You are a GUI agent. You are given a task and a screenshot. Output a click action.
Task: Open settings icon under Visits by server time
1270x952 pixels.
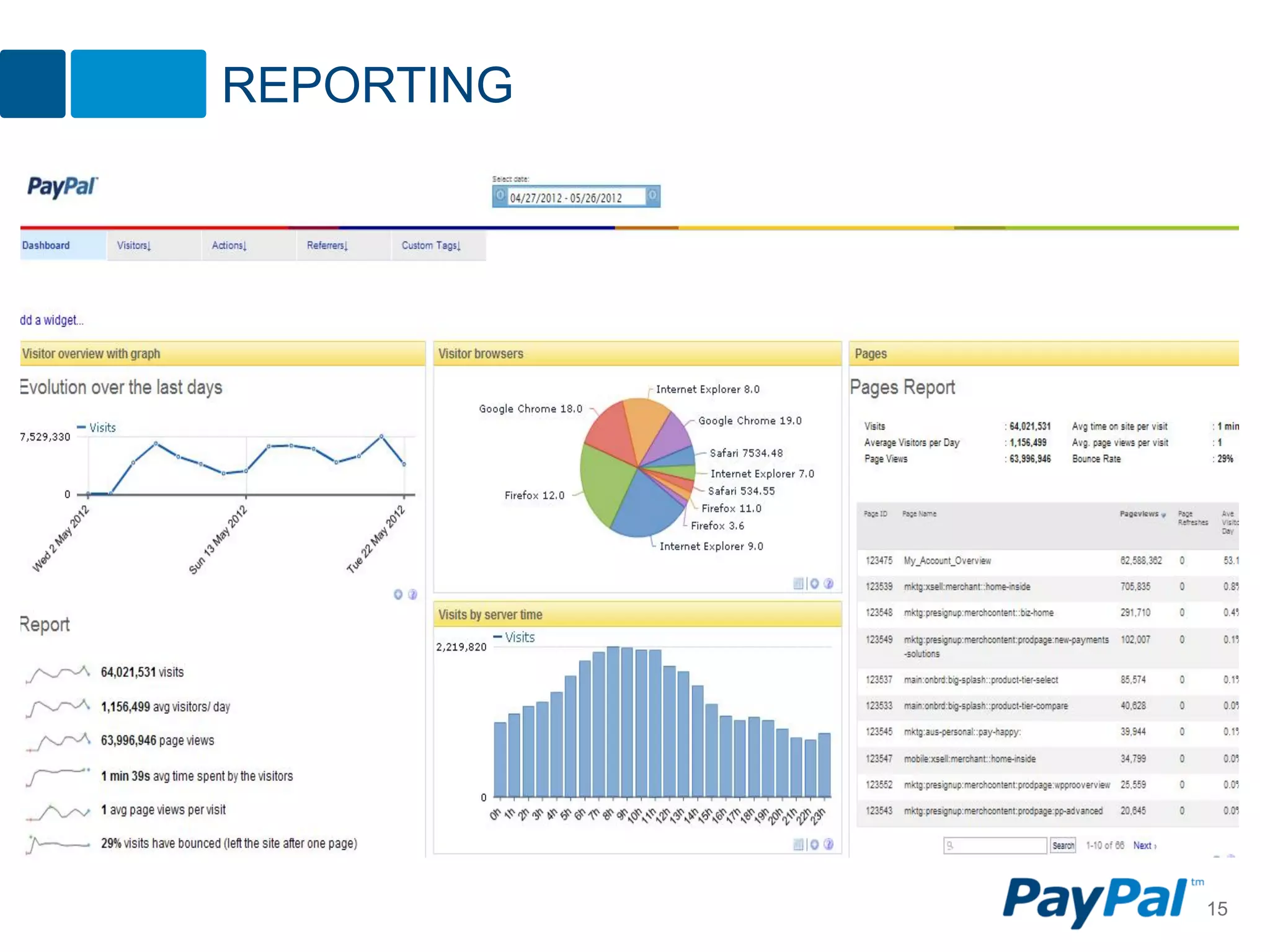[814, 844]
